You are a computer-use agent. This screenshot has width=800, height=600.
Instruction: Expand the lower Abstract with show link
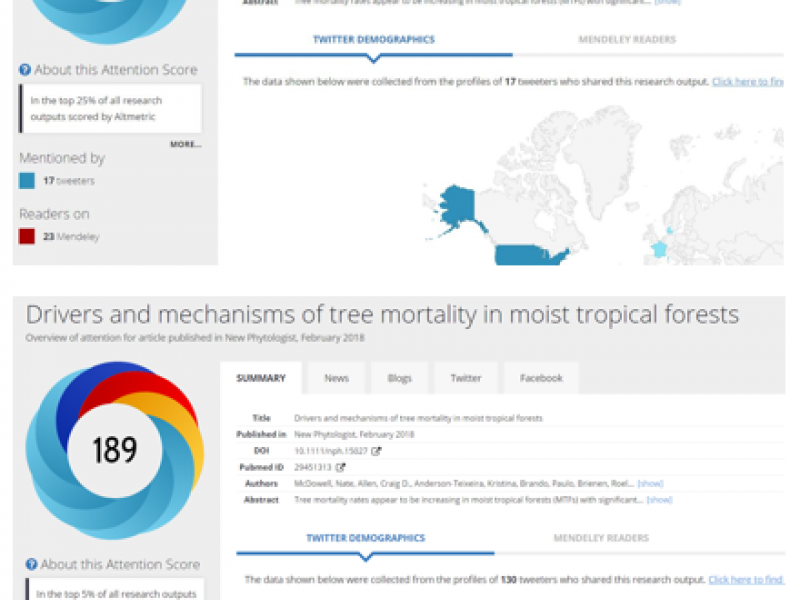659,500
